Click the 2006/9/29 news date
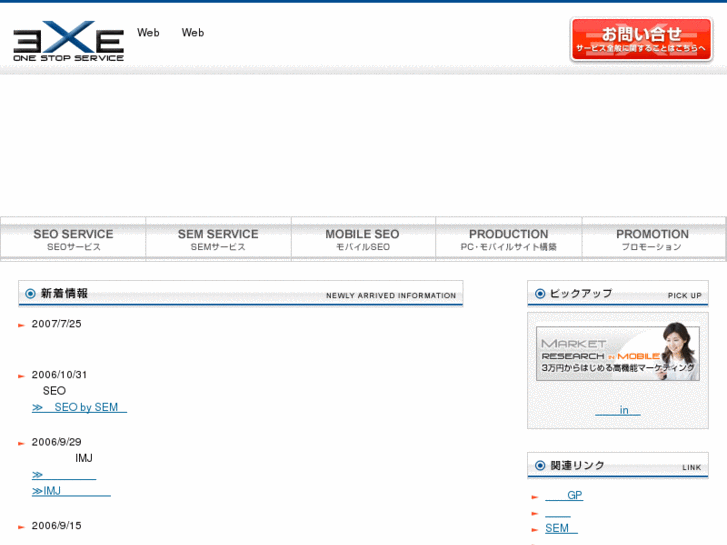Screen dimensions: 727x545 coord(57,442)
